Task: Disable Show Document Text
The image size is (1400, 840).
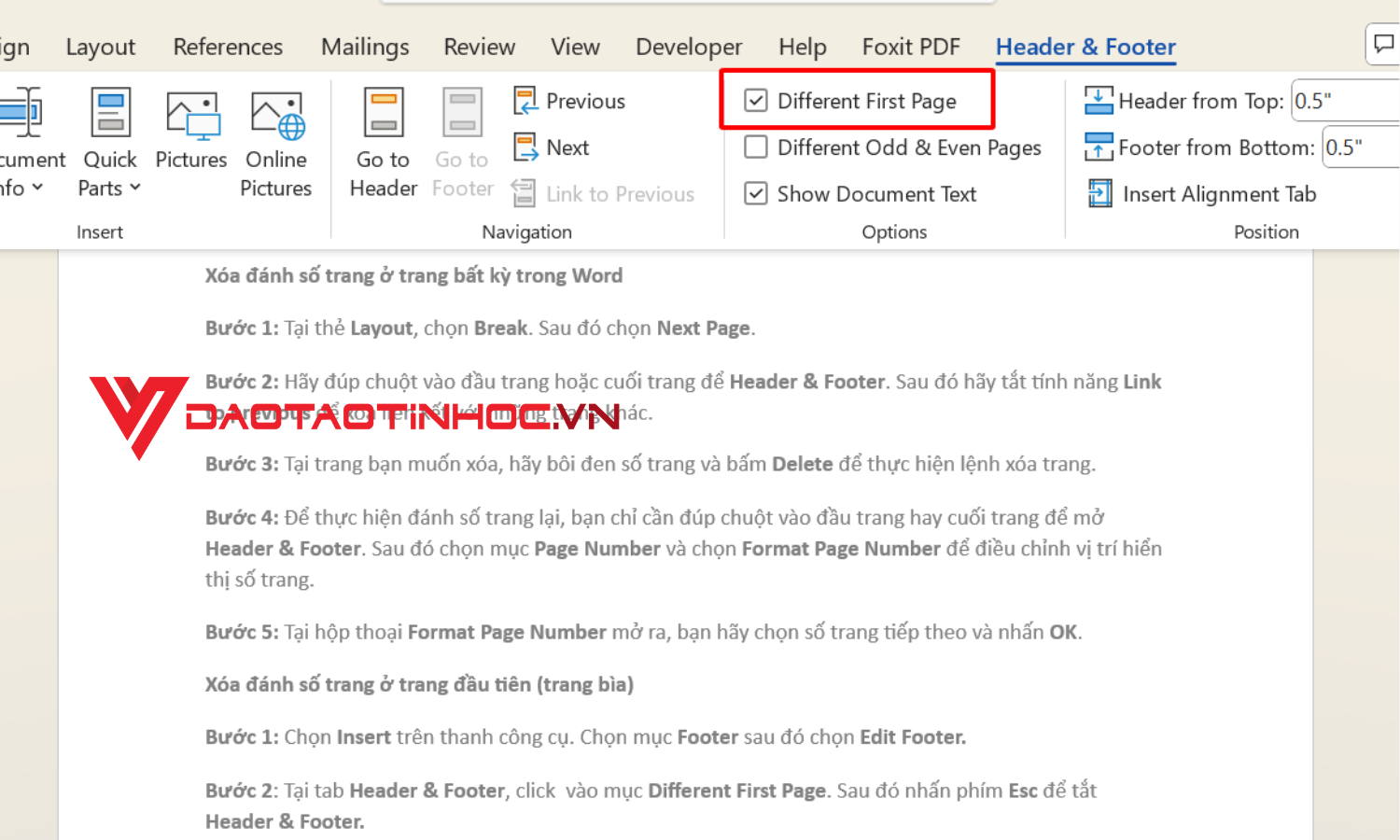Action: tap(756, 193)
